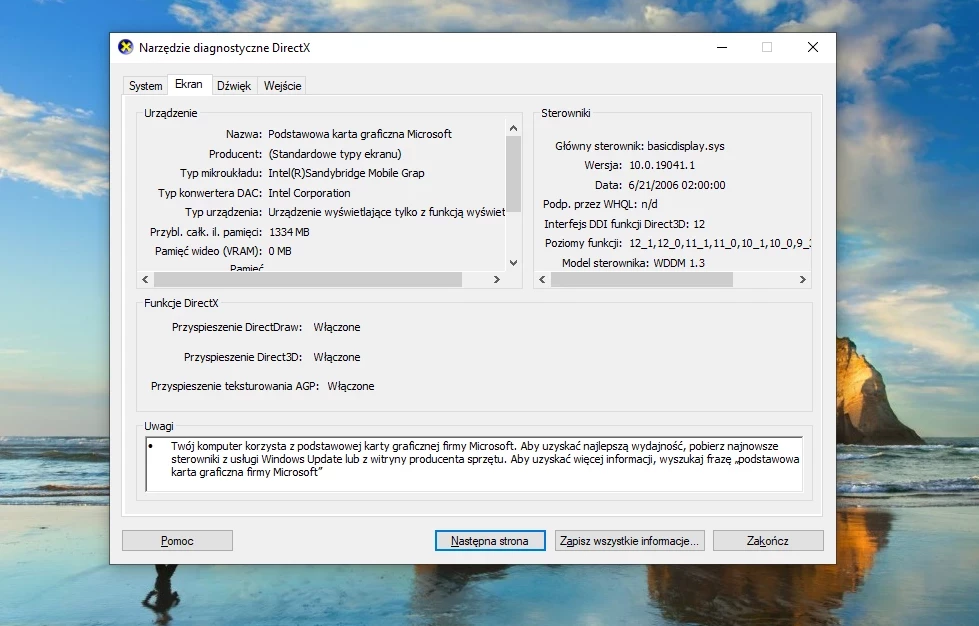Click the Zakończ button
The width and height of the screenshot is (979, 626).
point(768,540)
